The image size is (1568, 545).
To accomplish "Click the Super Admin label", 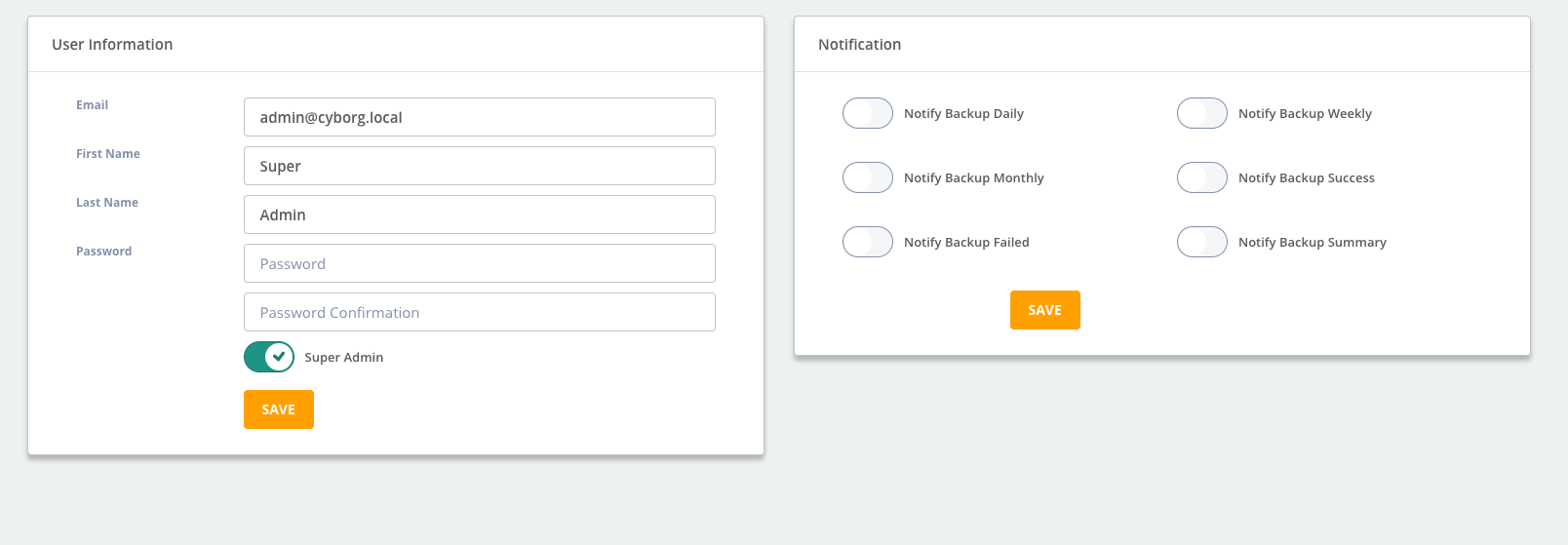I will [x=344, y=358].
